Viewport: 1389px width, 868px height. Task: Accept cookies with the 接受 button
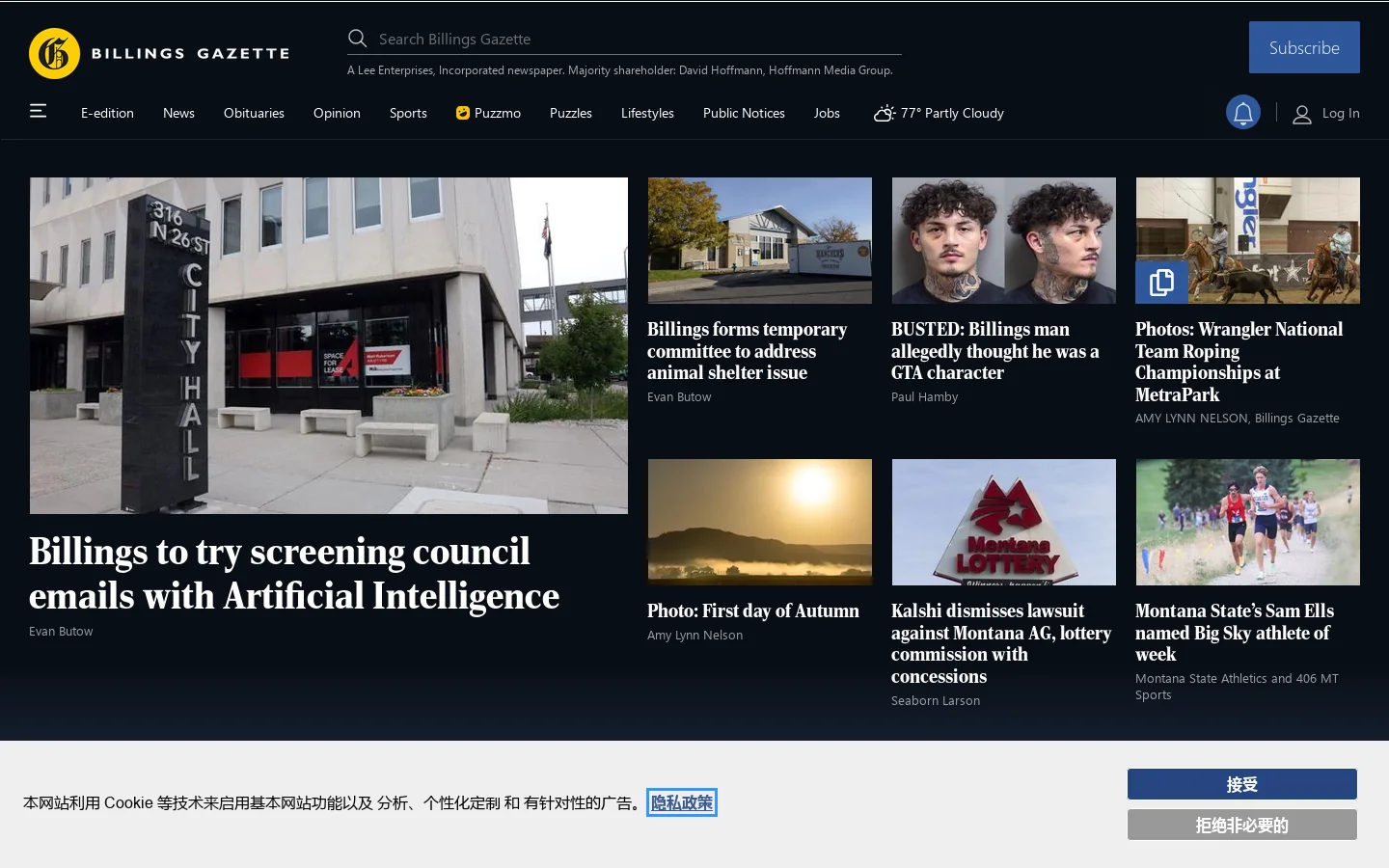coord(1242,784)
